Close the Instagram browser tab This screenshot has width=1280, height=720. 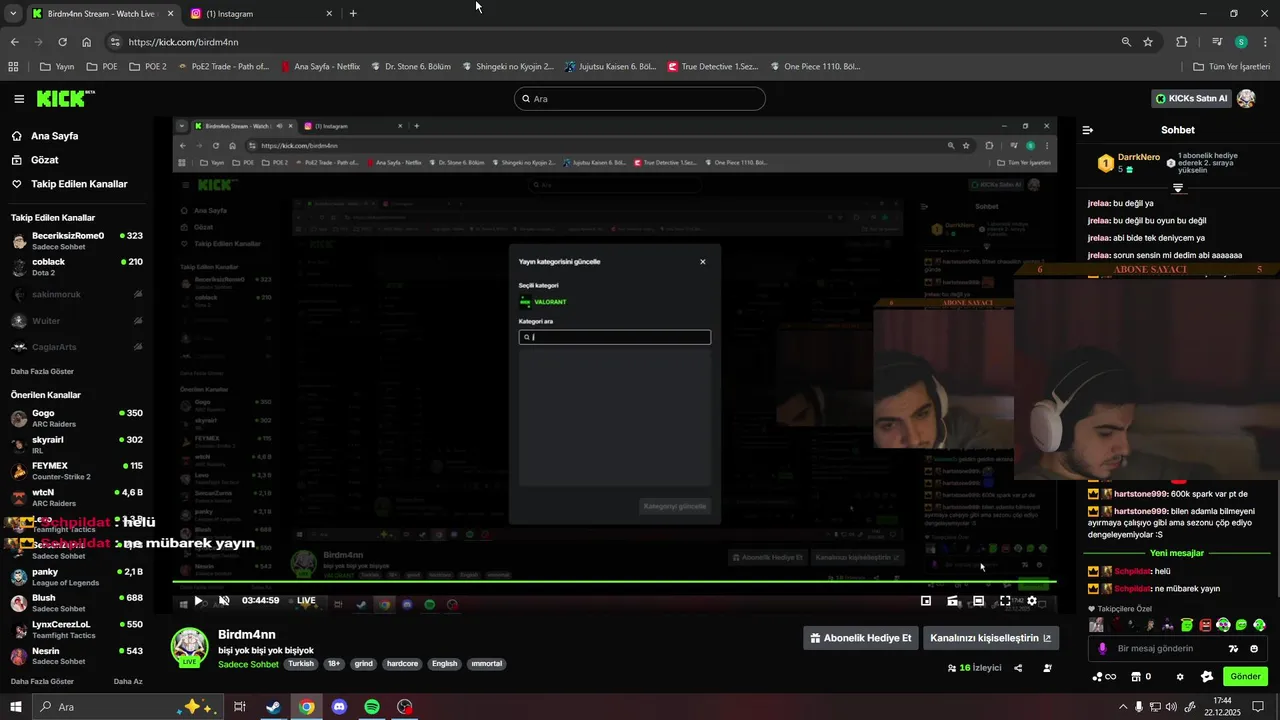pyautogui.click(x=329, y=14)
